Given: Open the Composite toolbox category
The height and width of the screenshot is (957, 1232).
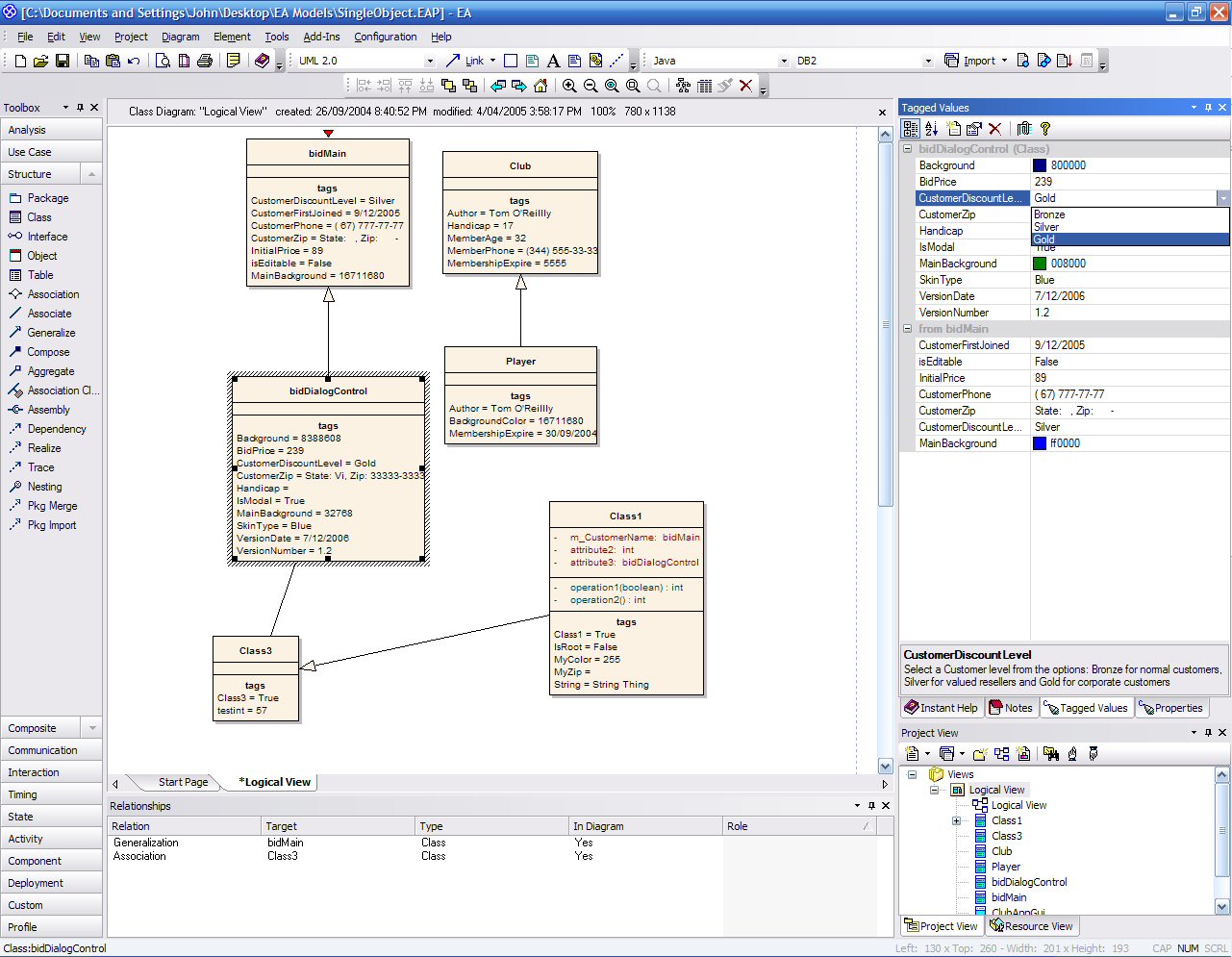Looking at the screenshot, I should (x=51, y=728).
